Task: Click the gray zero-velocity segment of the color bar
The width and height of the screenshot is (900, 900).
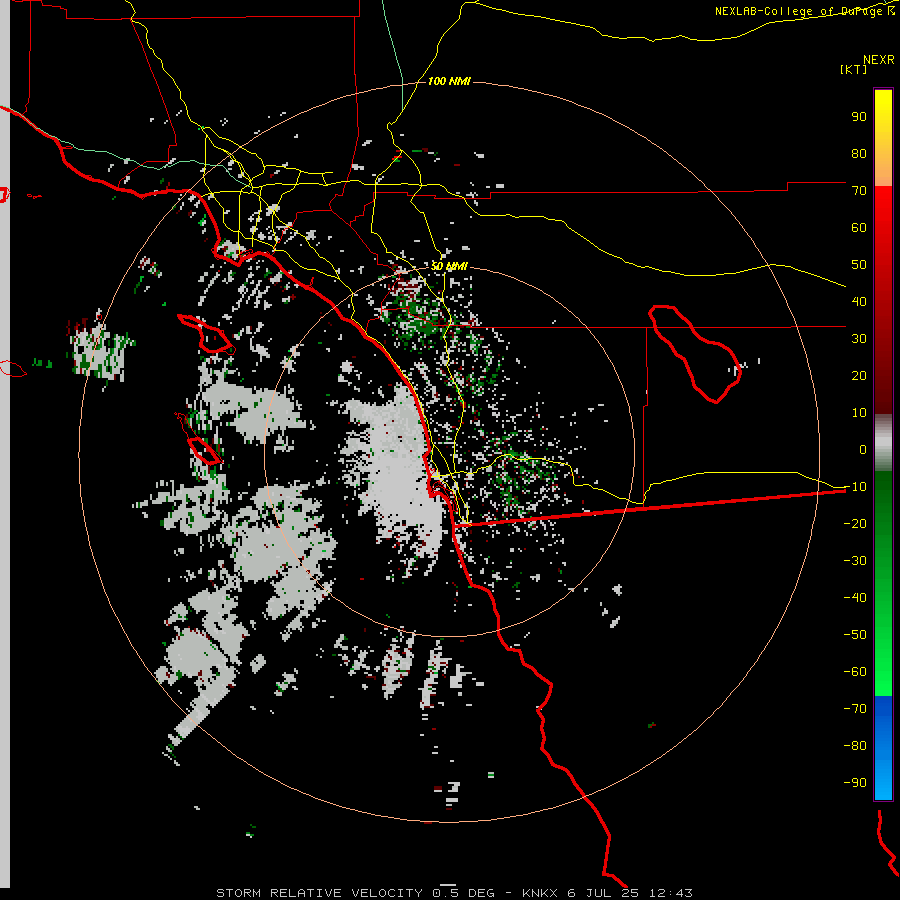Action: (883, 442)
